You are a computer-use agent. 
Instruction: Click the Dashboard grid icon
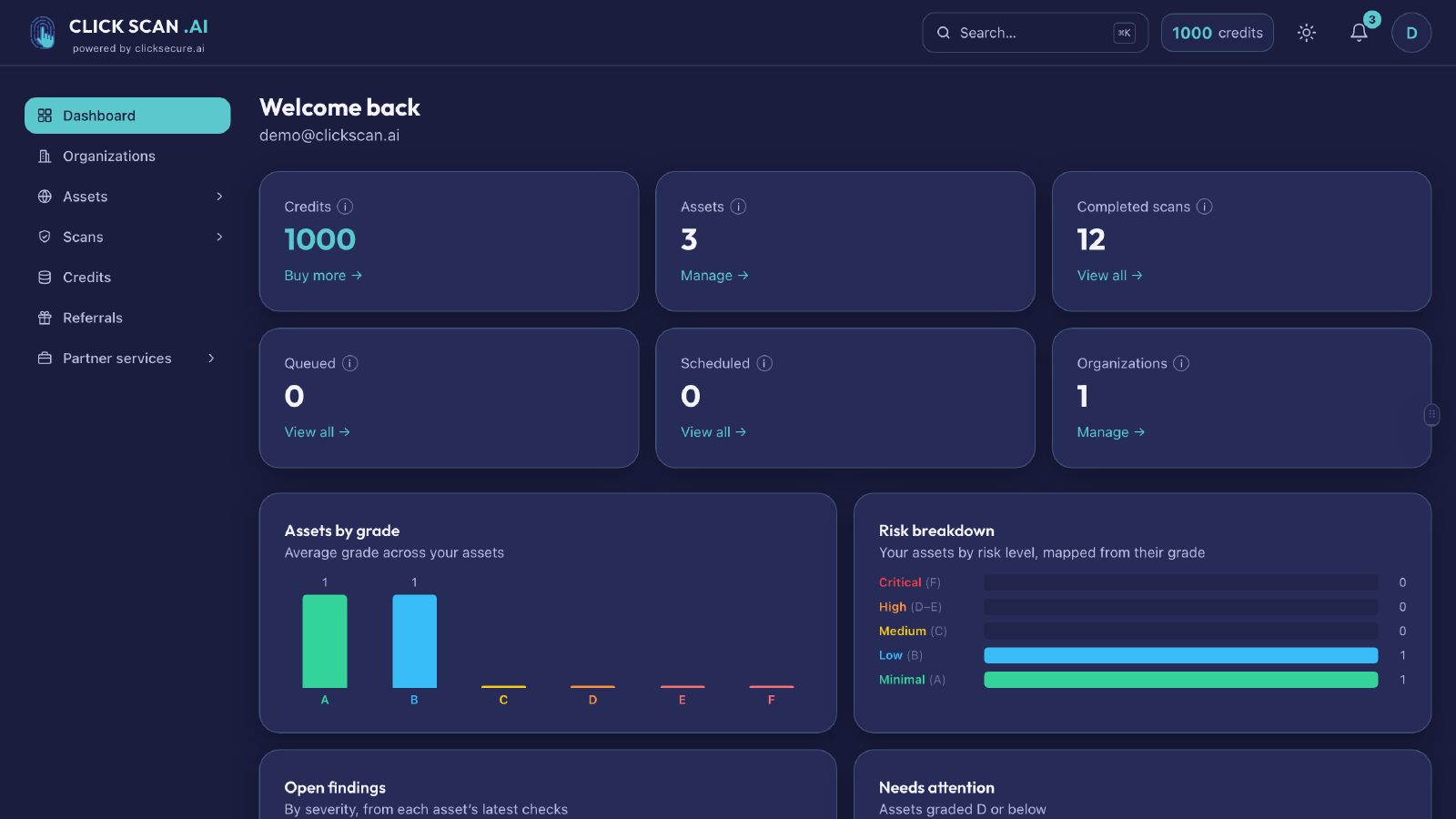tap(45, 116)
